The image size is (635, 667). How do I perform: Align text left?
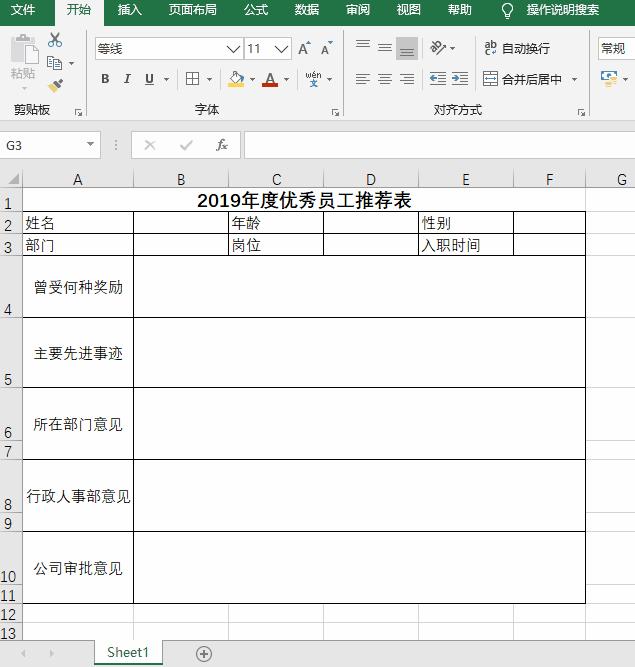pyautogui.click(x=363, y=79)
